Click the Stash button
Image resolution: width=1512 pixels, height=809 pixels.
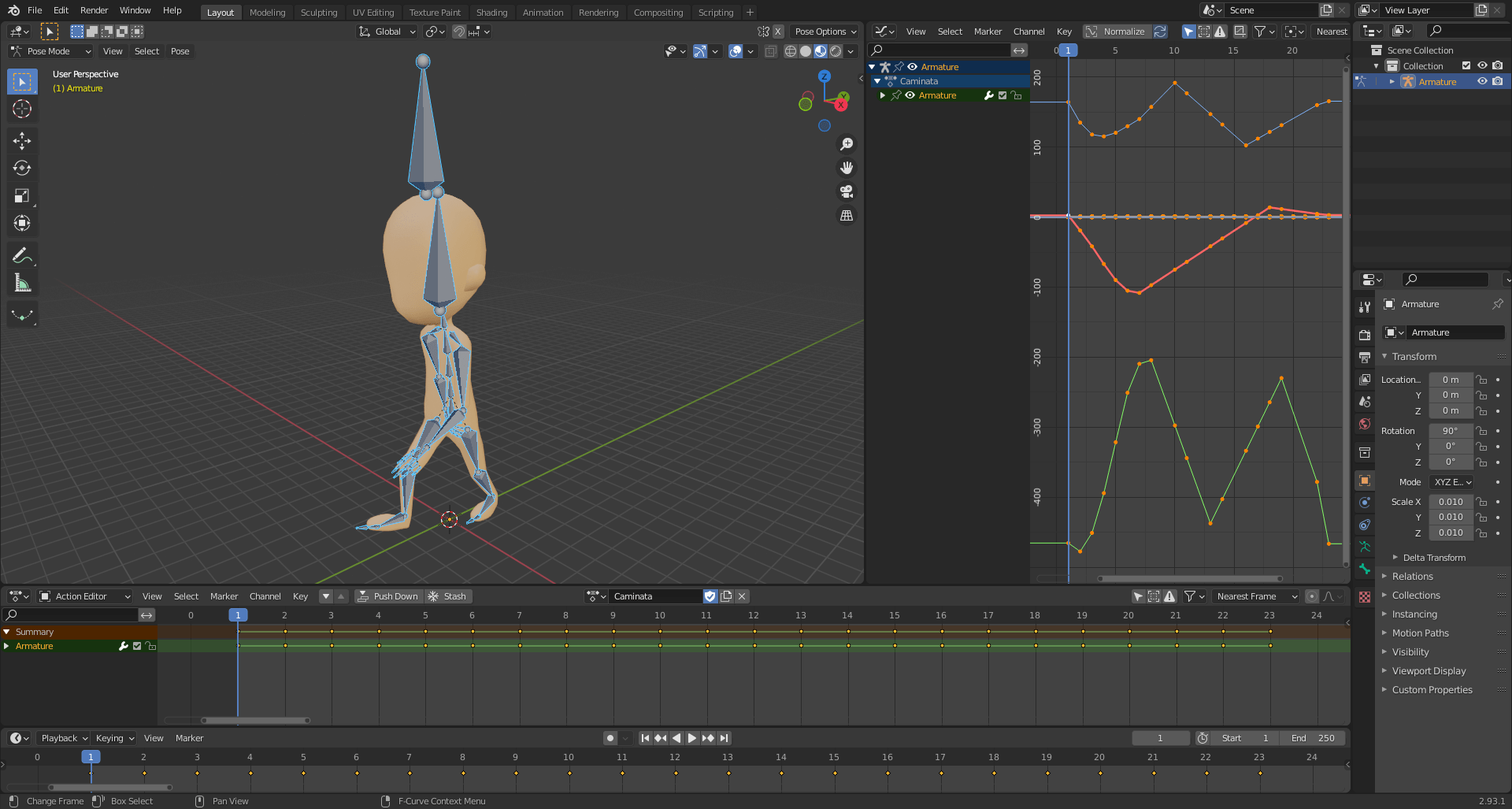click(x=448, y=596)
